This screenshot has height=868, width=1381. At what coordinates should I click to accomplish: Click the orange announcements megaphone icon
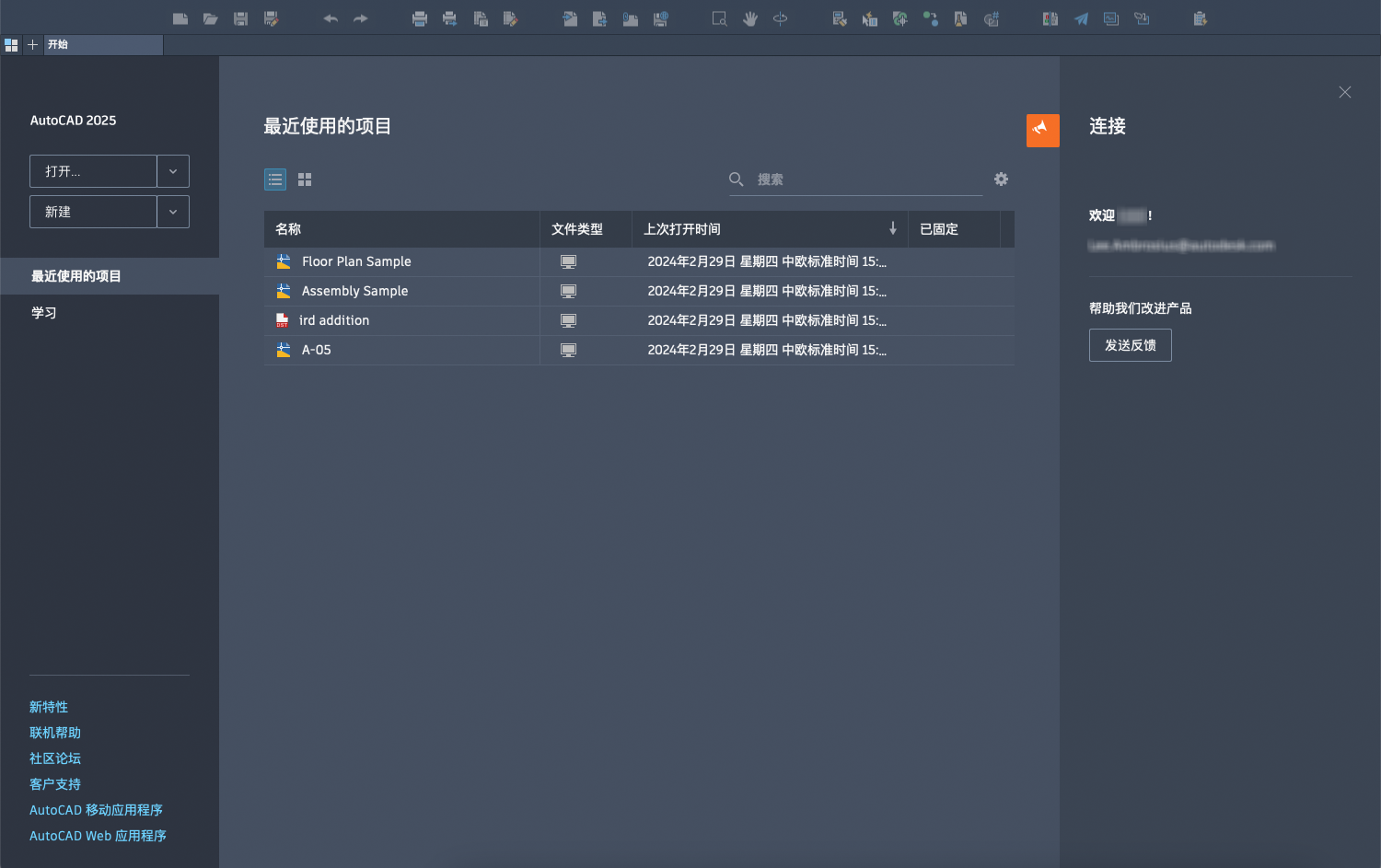point(1043,131)
